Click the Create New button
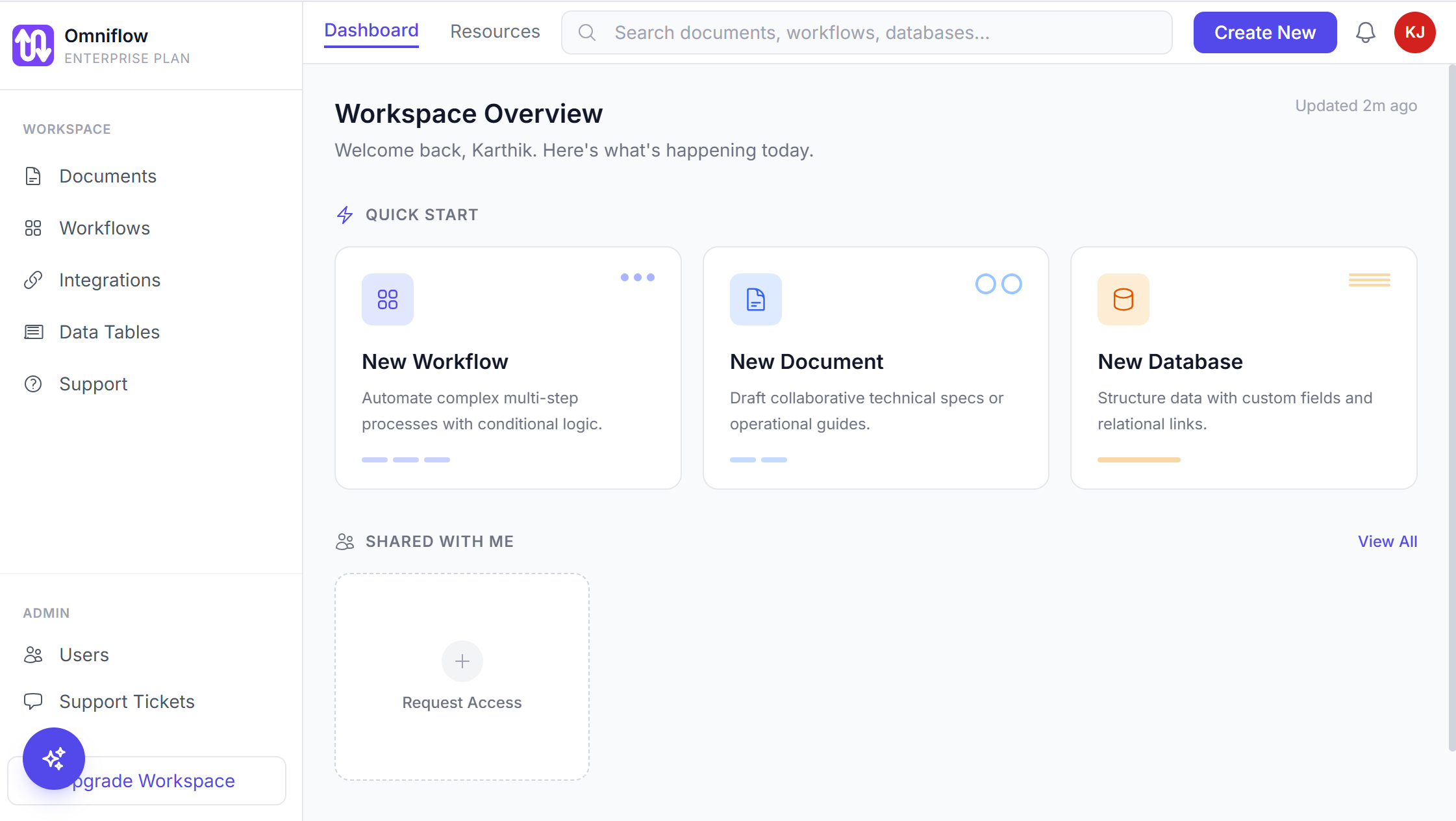Viewport: 1456px width, 821px height. point(1265,32)
